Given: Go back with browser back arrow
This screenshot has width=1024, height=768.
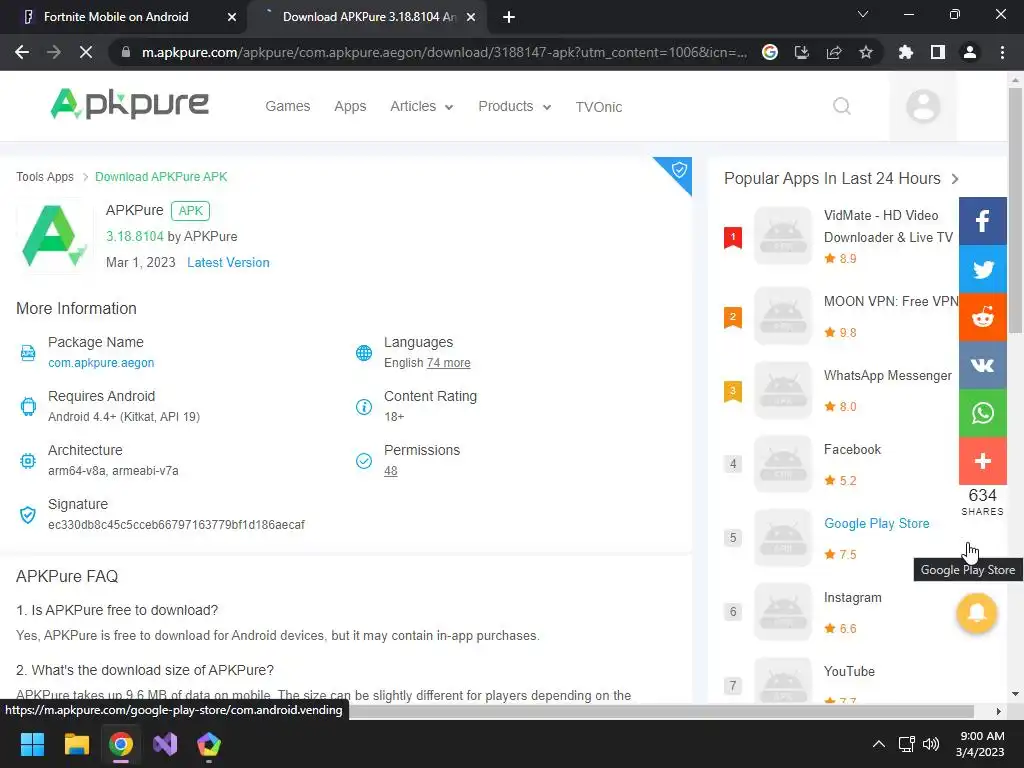Looking at the screenshot, I should click(22, 52).
